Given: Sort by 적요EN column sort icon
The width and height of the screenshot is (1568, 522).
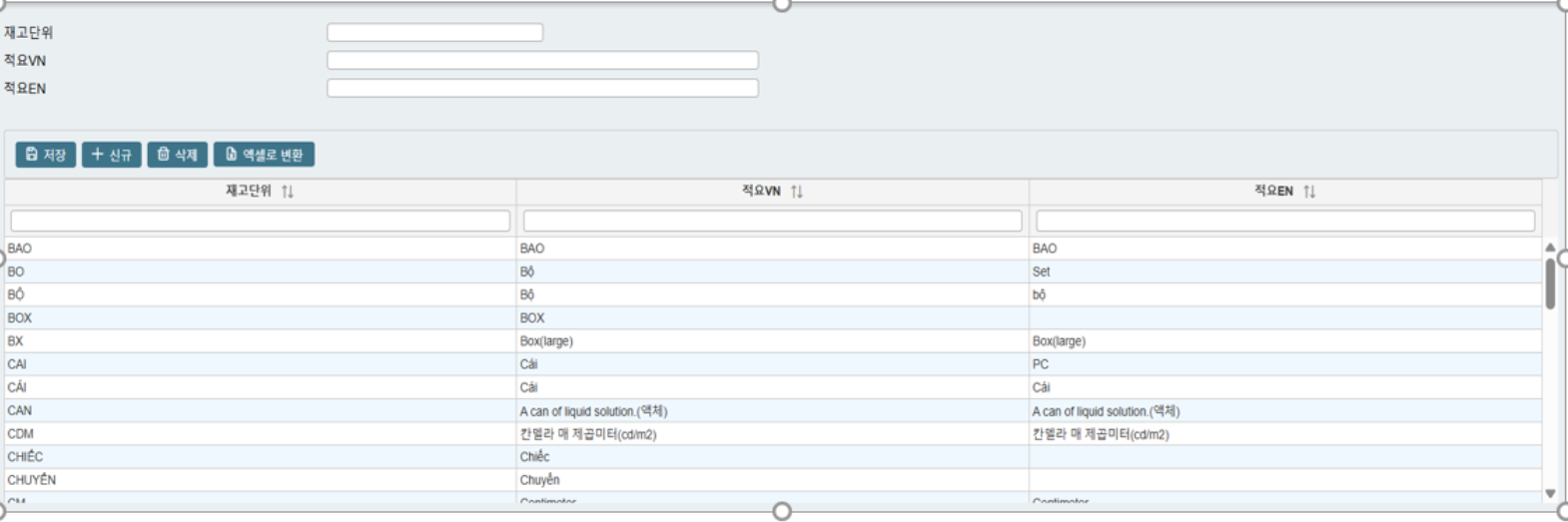Looking at the screenshot, I should point(1309,192).
